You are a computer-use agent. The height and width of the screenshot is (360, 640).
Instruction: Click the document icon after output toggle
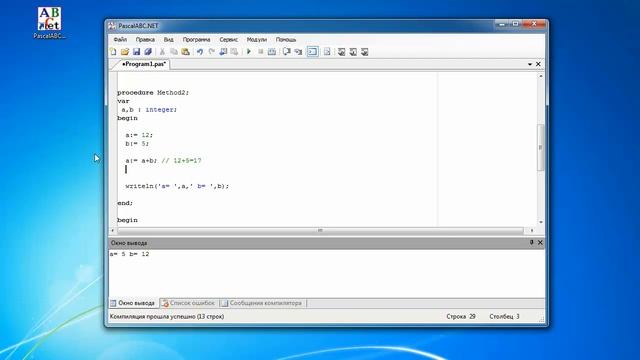(327, 51)
